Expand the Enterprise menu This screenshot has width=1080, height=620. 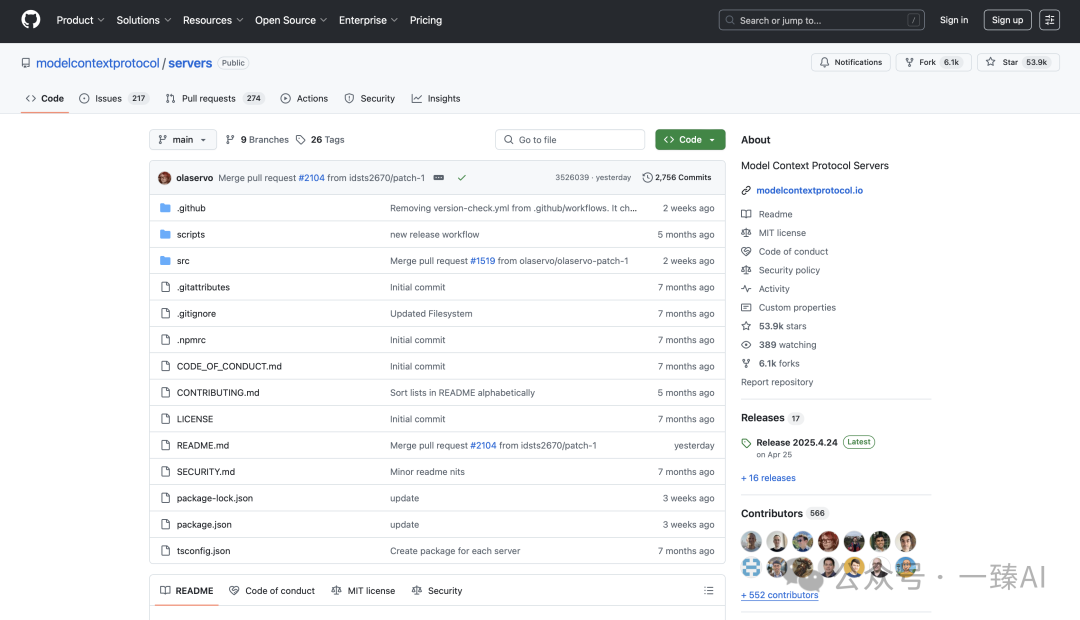point(368,20)
